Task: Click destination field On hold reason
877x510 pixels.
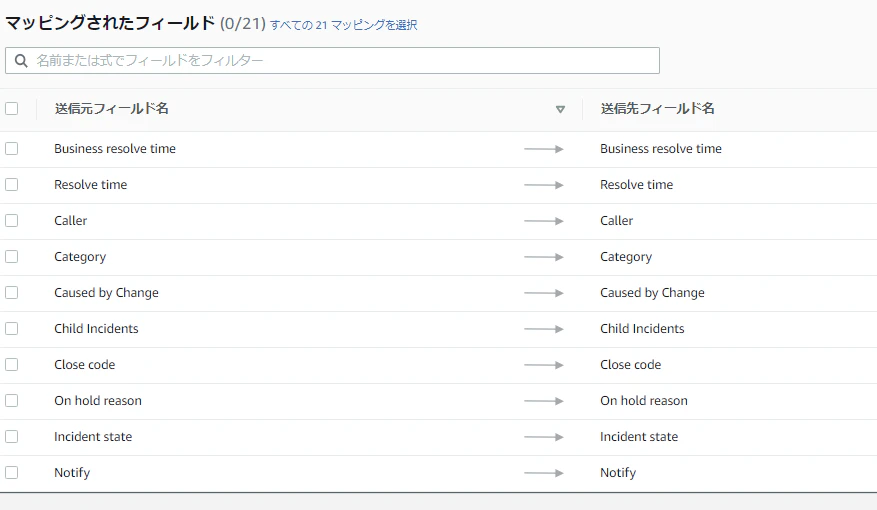Action: [x=644, y=400]
